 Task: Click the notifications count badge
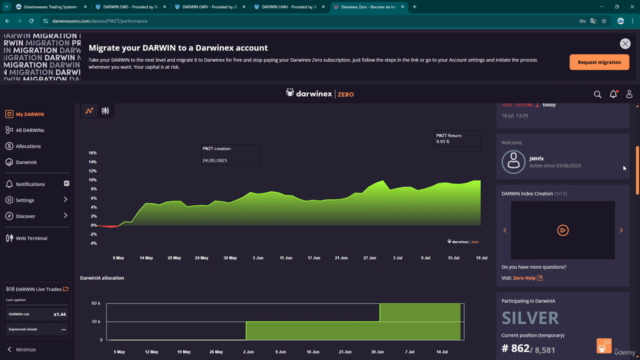67,184
